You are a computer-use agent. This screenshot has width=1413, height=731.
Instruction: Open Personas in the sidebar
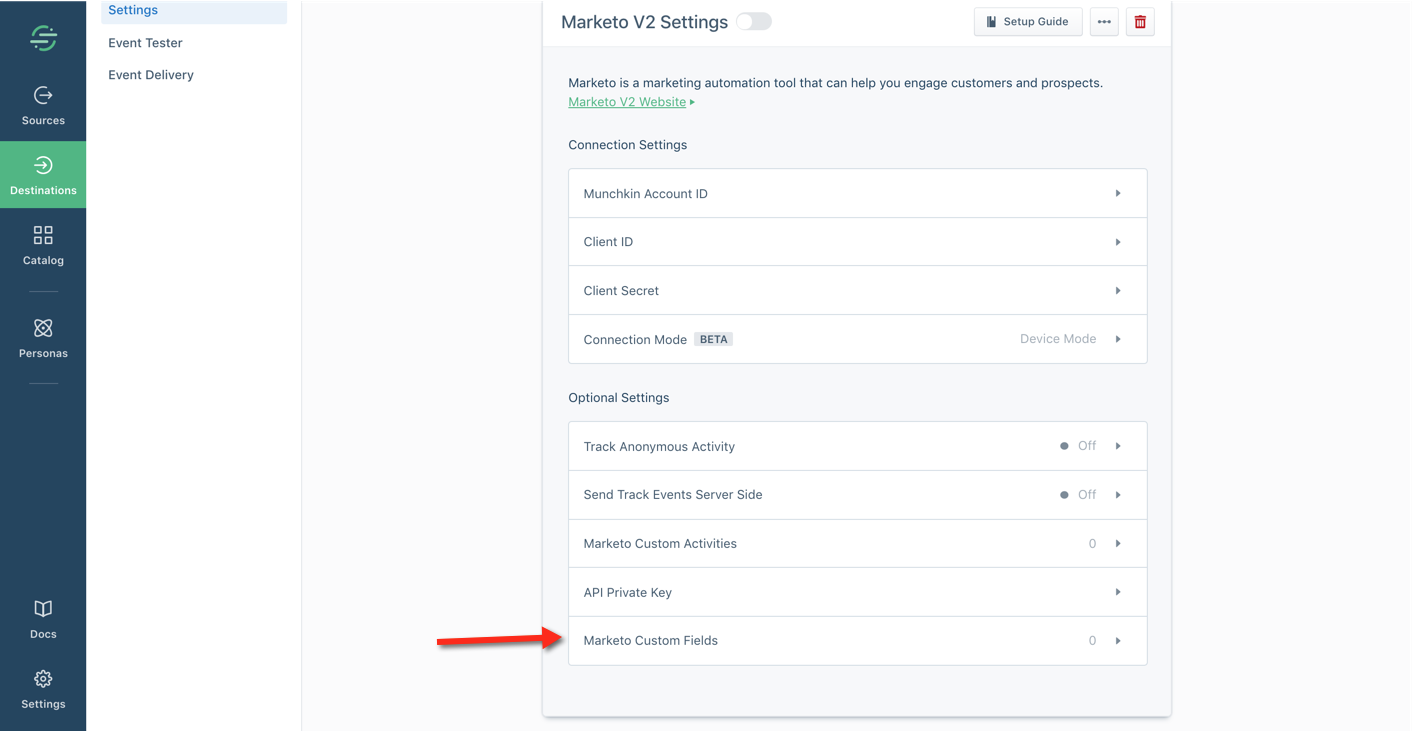pos(43,338)
